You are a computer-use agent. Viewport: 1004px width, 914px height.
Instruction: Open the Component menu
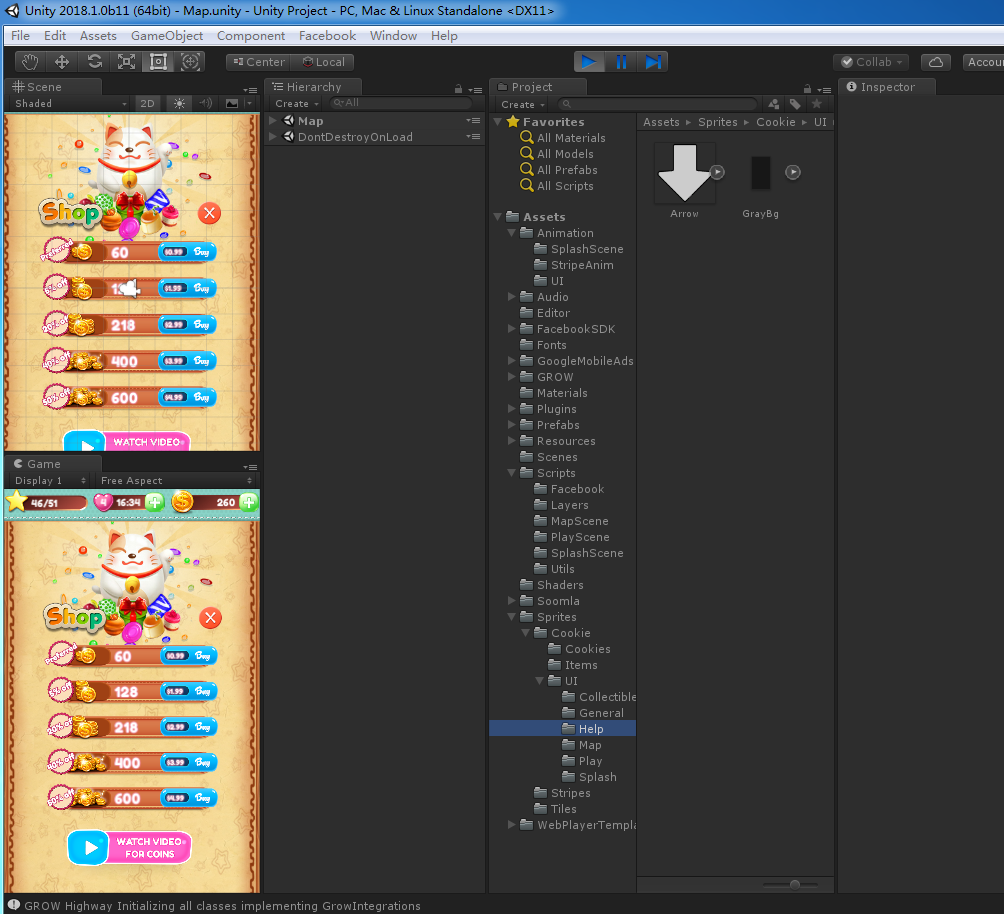[251, 36]
